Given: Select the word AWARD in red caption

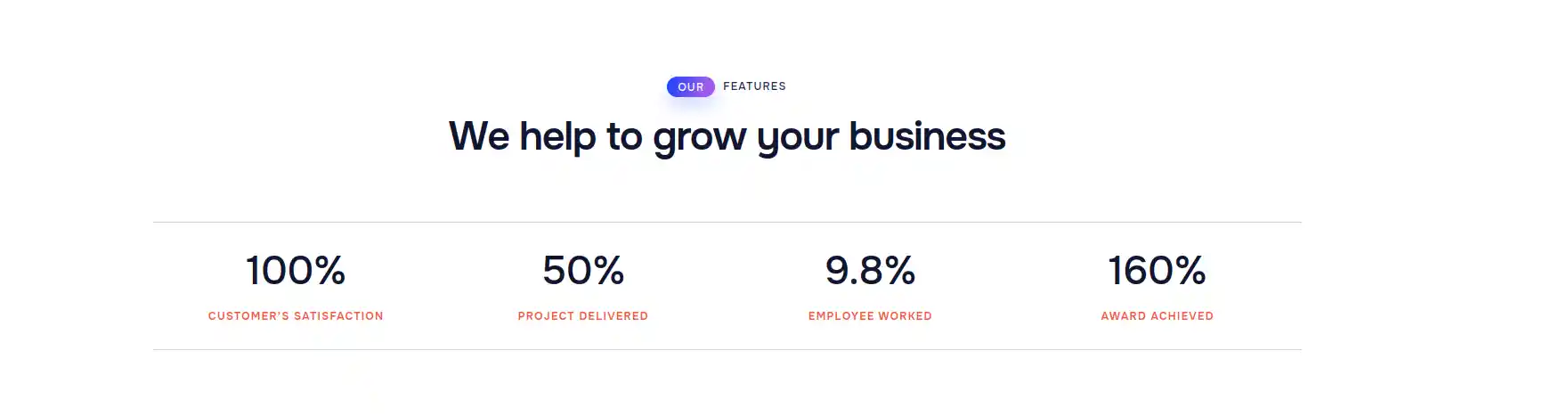Looking at the screenshot, I should click(1124, 316).
